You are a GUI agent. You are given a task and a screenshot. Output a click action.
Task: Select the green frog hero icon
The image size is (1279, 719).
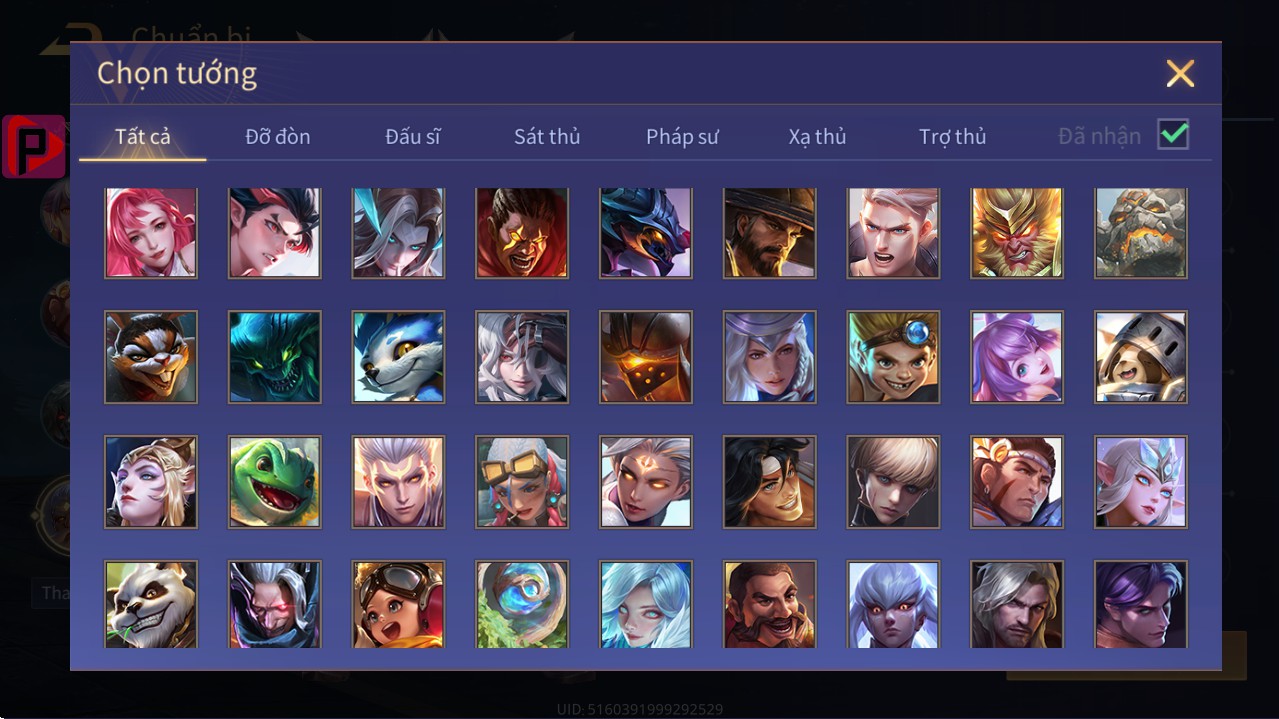pos(274,481)
